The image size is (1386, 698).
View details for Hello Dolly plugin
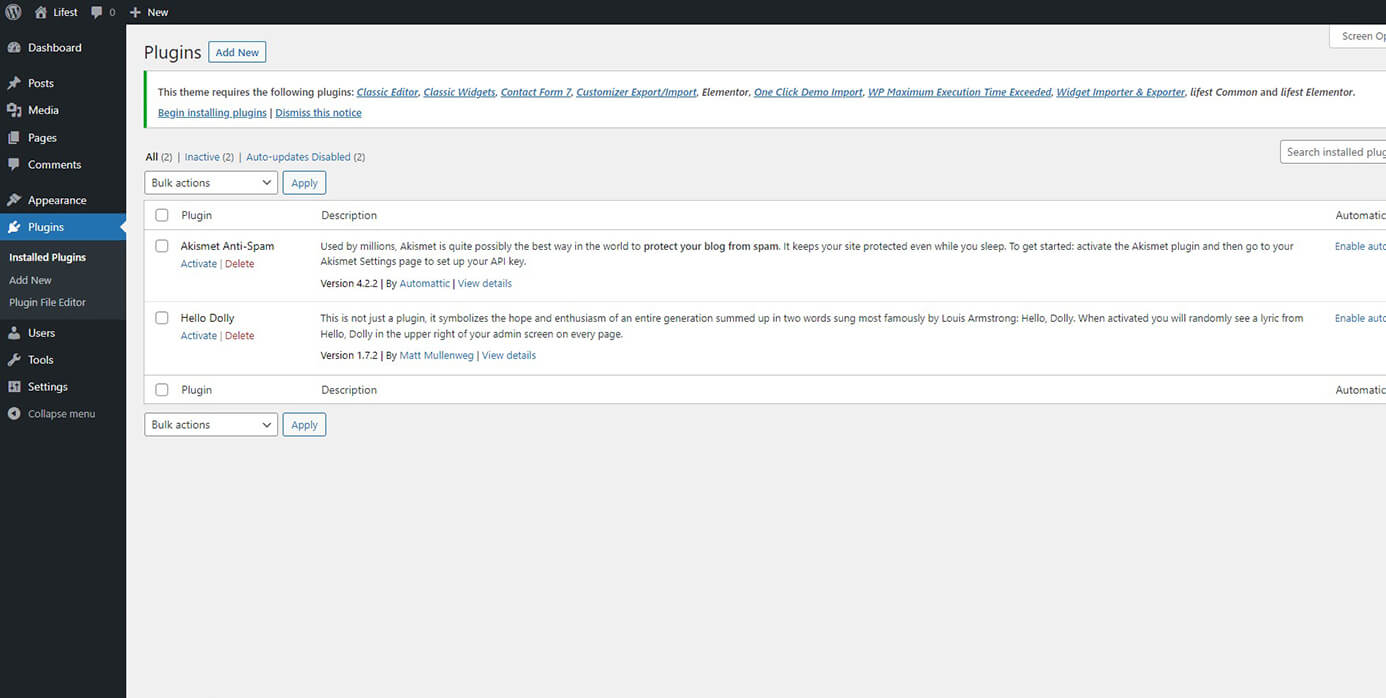pyautogui.click(x=509, y=356)
